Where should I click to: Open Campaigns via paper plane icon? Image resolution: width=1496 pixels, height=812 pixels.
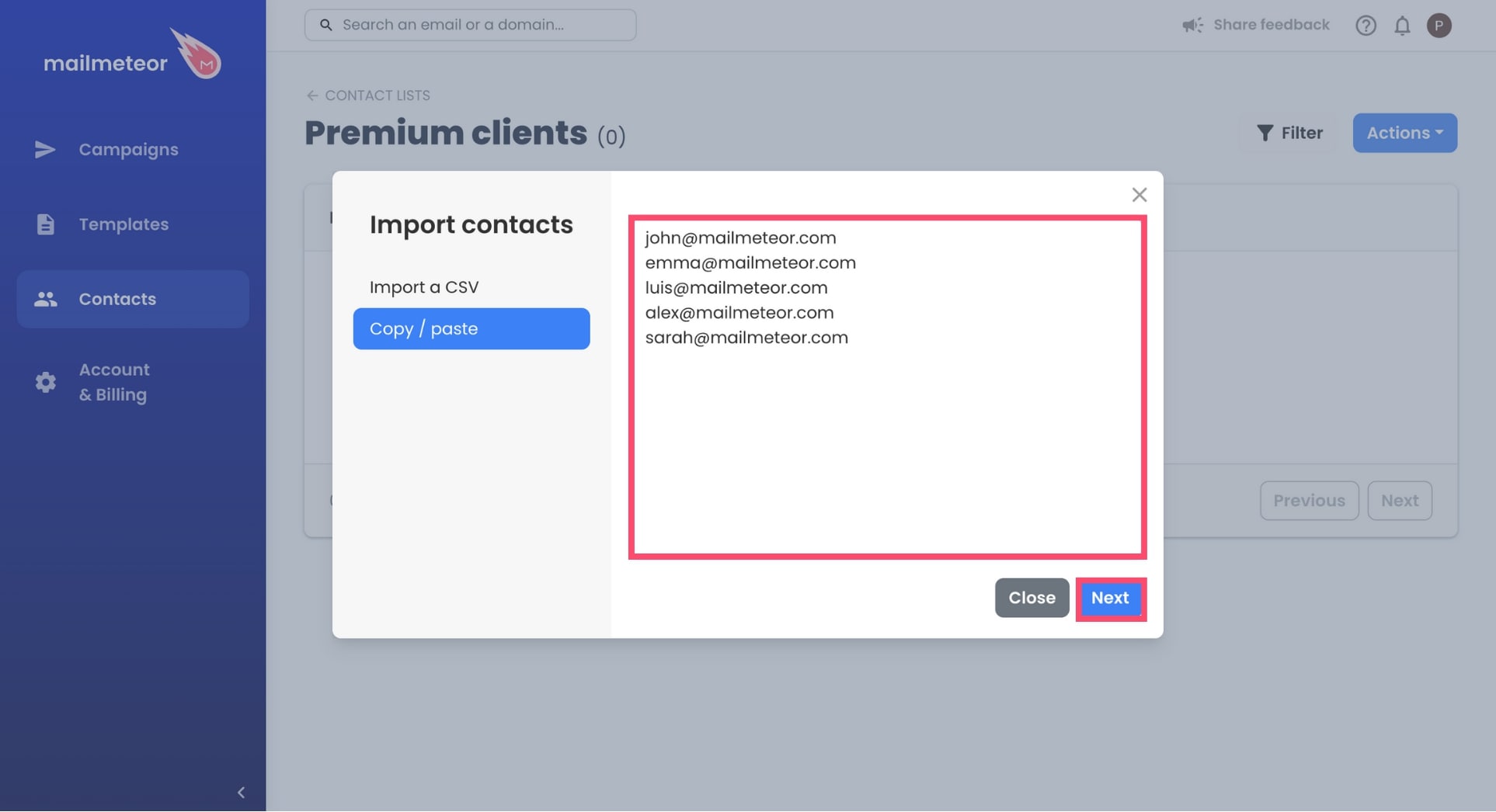[45, 150]
